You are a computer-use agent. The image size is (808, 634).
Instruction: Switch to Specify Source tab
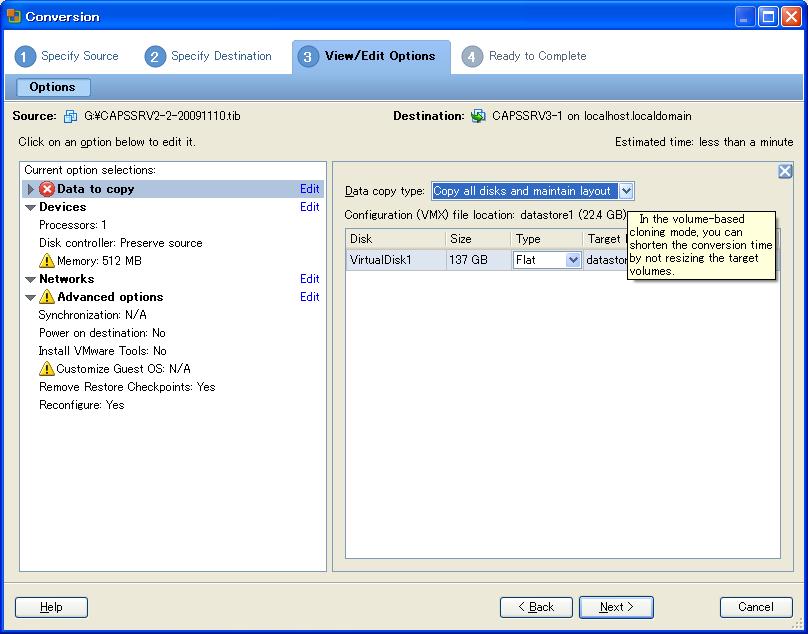pos(67,56)
